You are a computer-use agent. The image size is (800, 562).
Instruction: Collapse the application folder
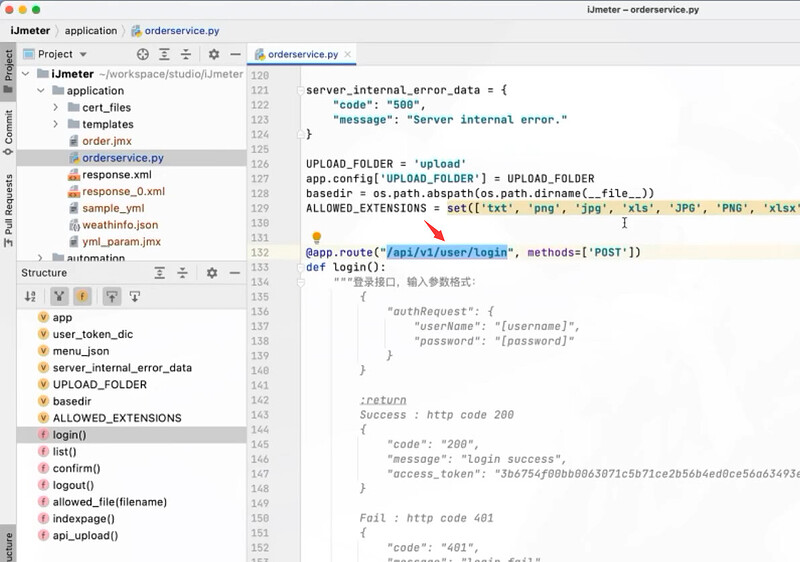click(41, 91)
